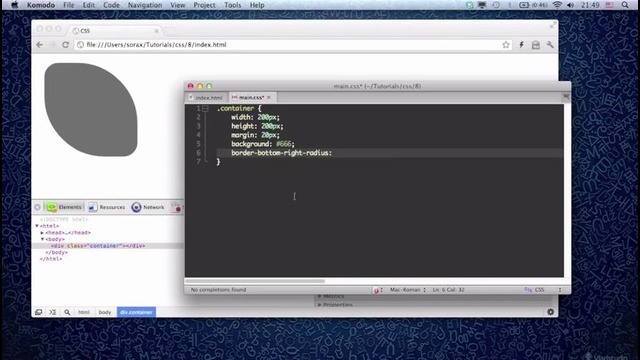Screen dimensions: 640x360
Task: Open the Resources panel in DevTools
Action: click(107, 207)
